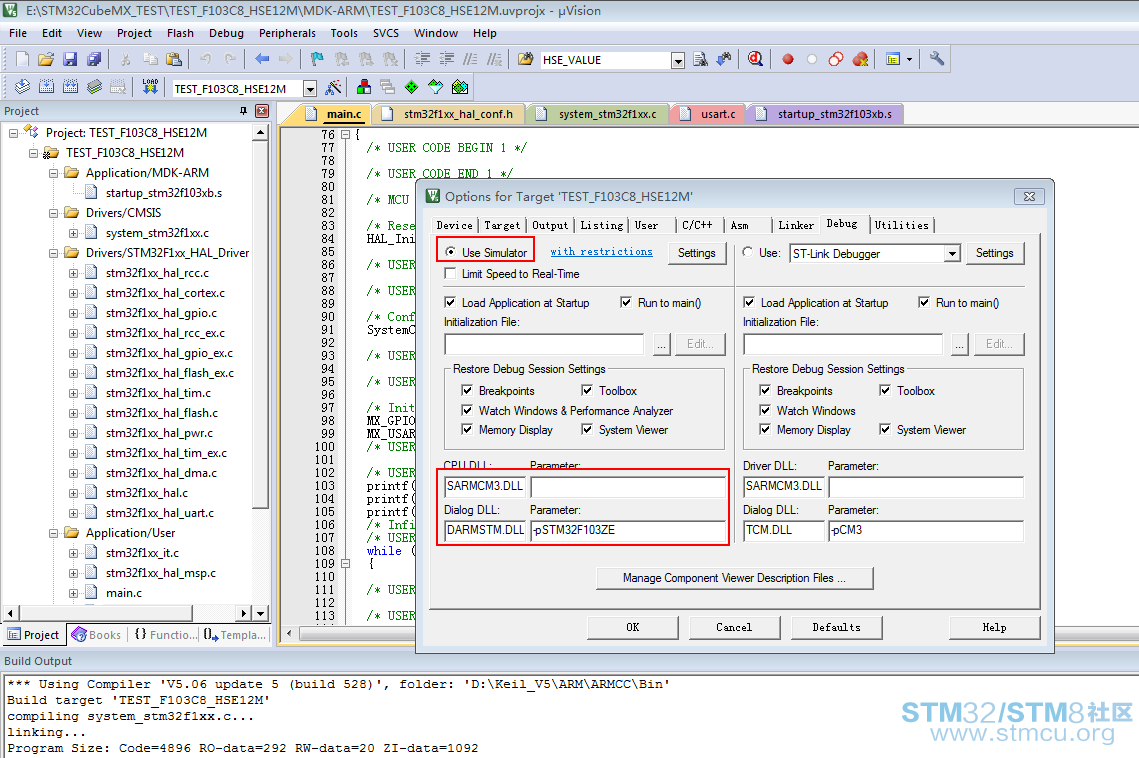
Task: Save all files icon
Action: (x=94, y=60)
